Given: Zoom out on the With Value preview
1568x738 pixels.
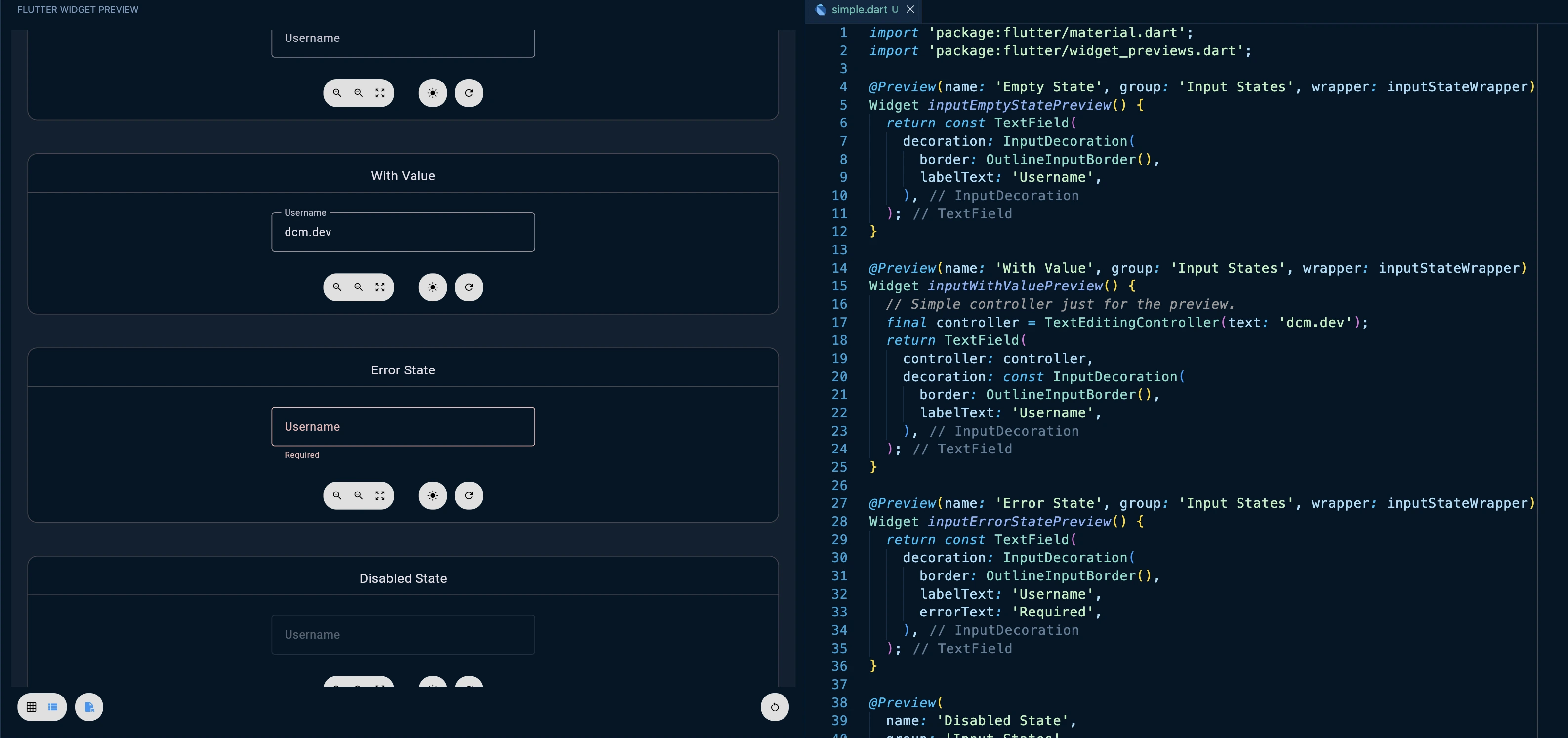Looking at the screenshot, I should 359,287.
